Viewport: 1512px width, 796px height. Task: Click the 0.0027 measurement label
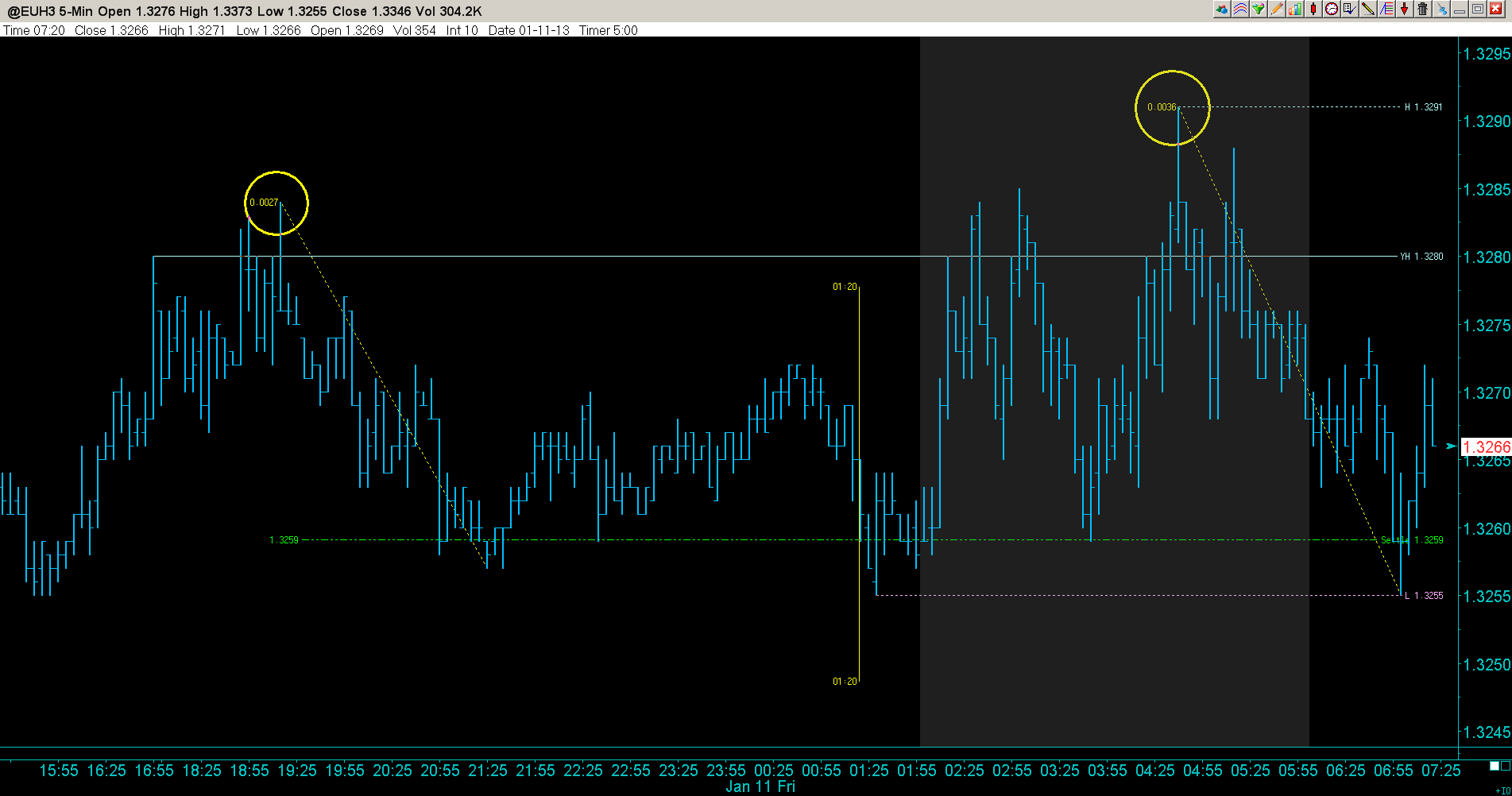click(x=264, y=203)
